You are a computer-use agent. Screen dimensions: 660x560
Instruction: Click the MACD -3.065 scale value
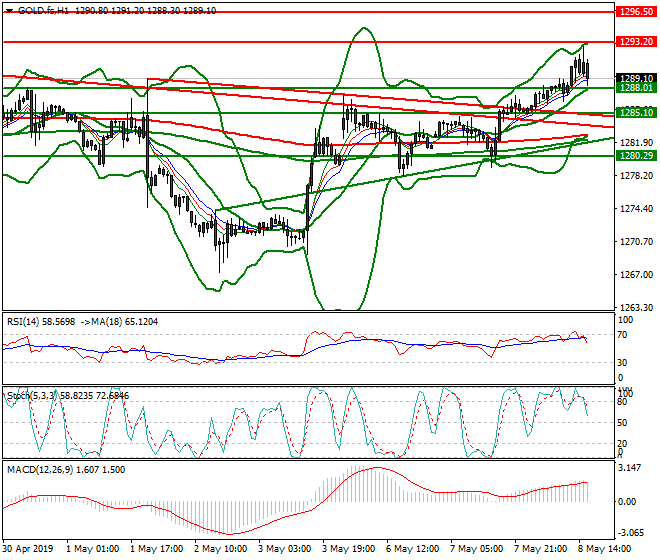(631, 533)
